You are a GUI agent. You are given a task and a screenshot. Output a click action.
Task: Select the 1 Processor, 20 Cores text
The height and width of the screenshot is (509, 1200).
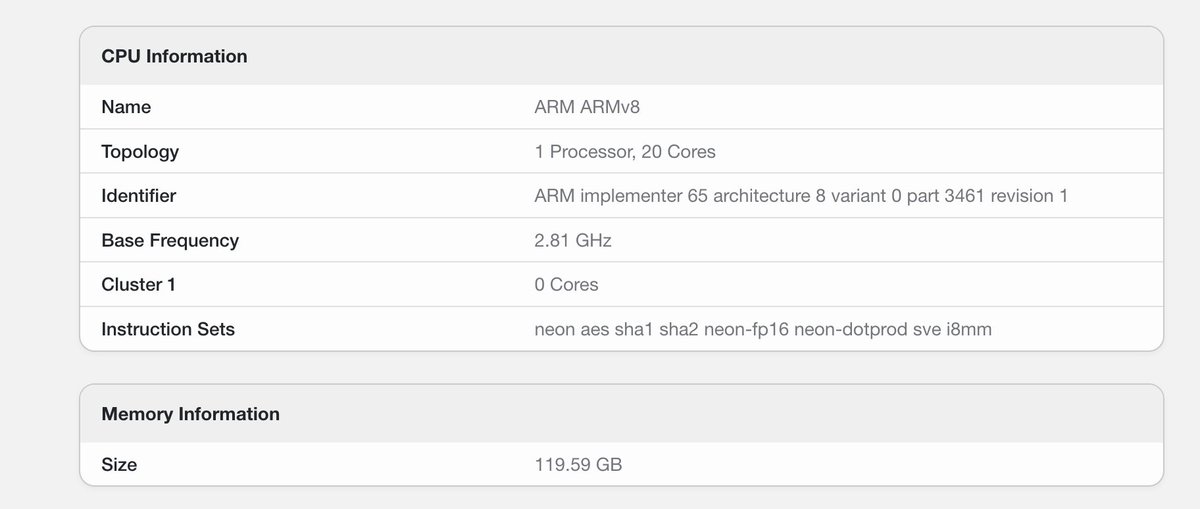(x=625, y=152)
